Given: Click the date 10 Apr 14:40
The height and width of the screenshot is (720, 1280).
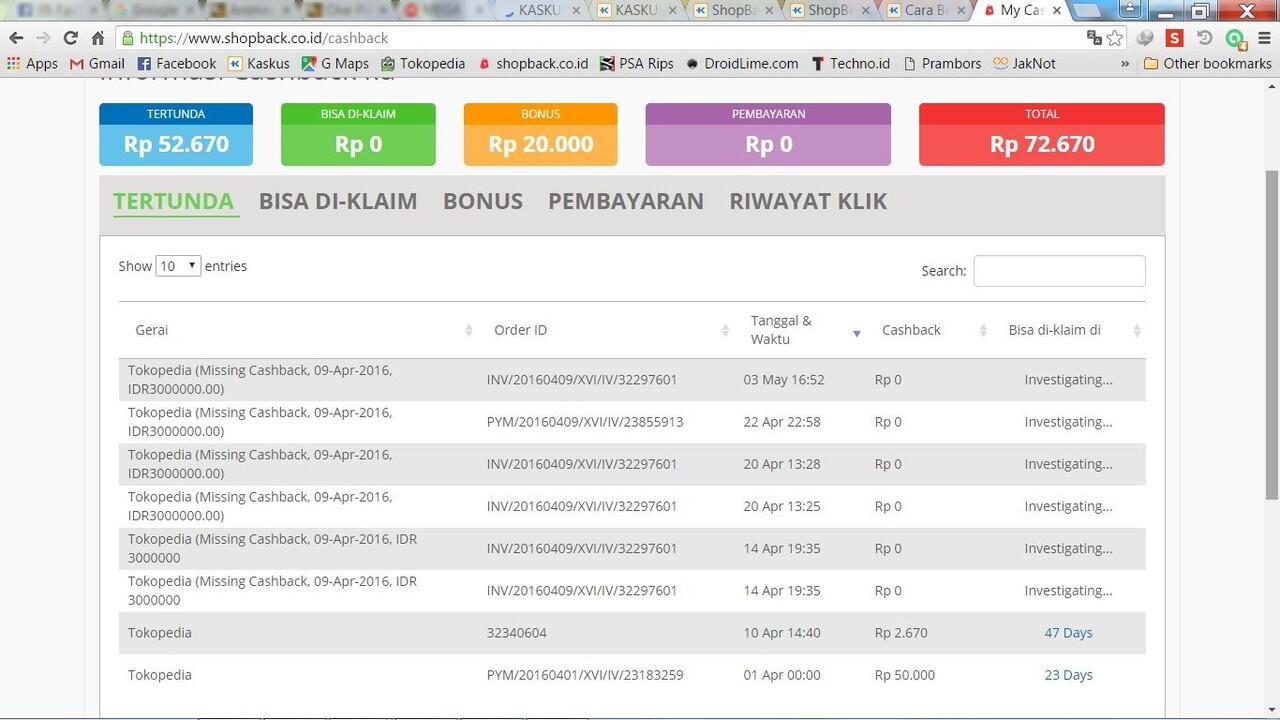Looking at the screenshot, I should [782, 633].
